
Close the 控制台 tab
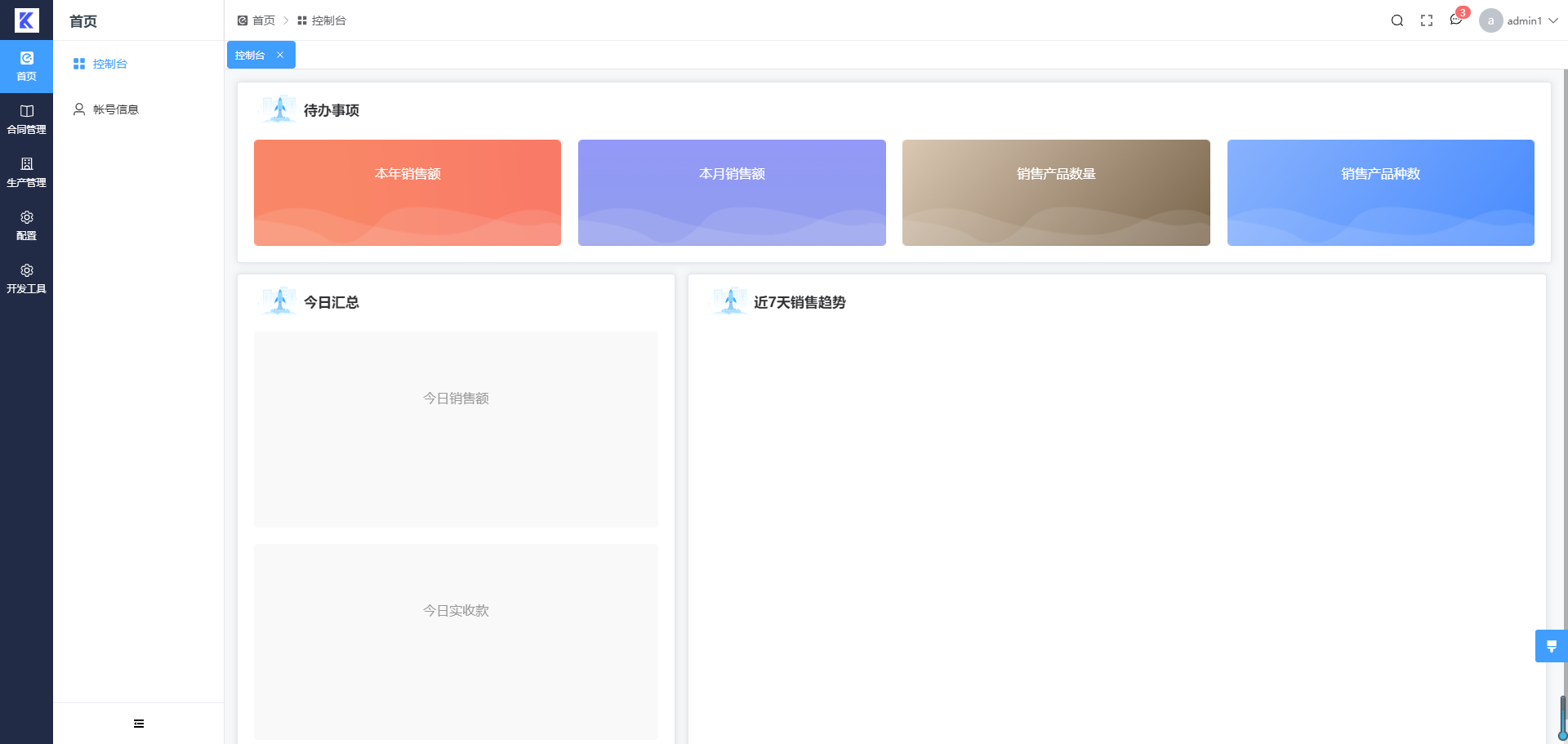(280, 55)
